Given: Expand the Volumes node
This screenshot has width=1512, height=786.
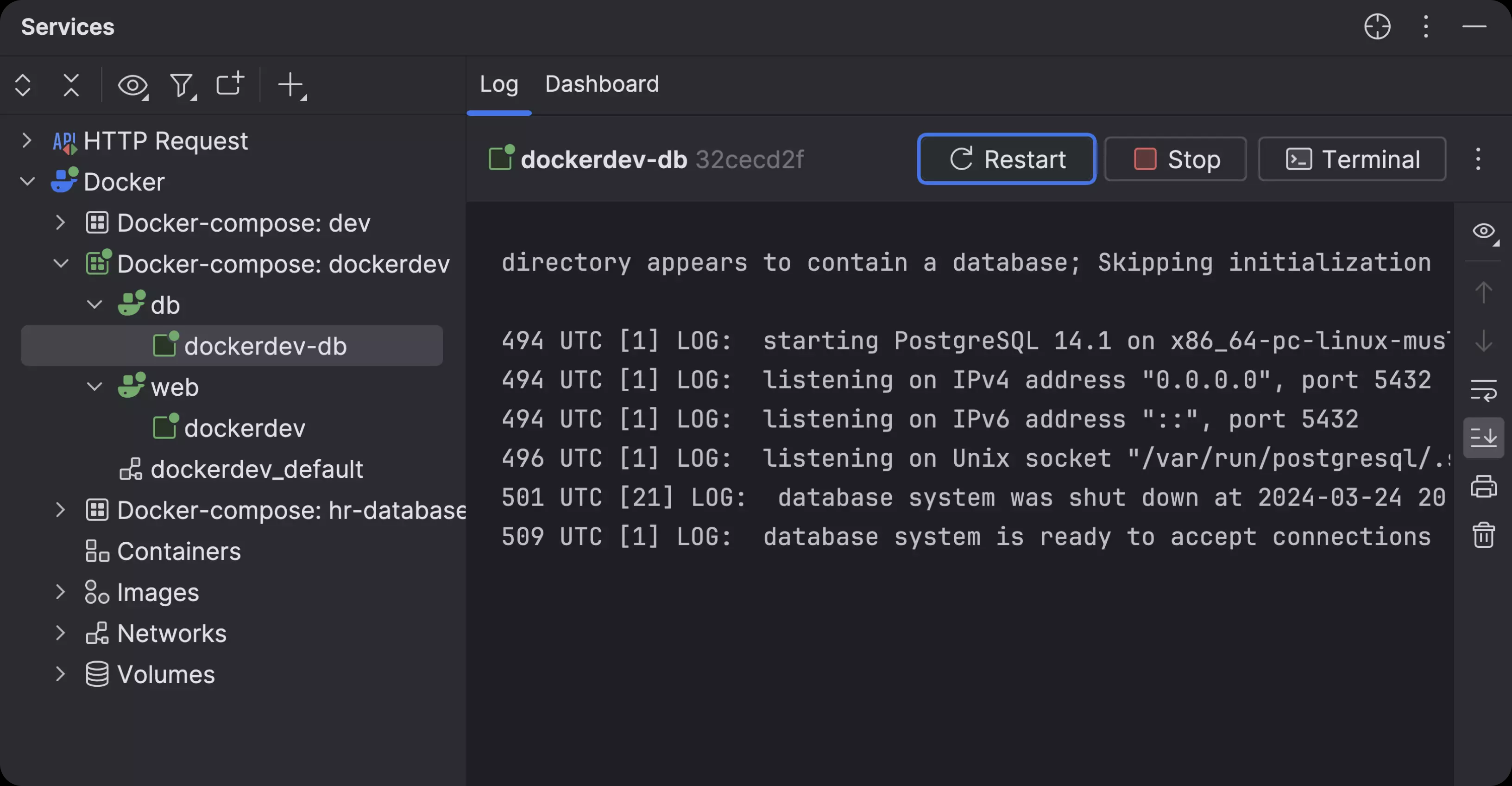Looking at the screenshot, I should 62,674.
